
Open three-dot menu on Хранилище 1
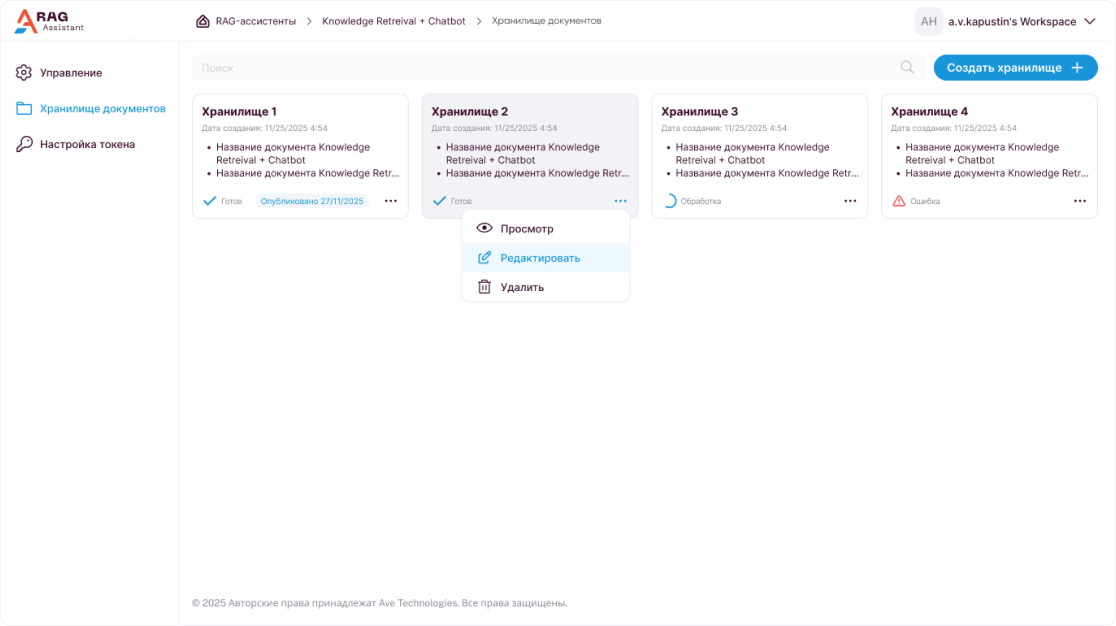(x=391, y=201)
